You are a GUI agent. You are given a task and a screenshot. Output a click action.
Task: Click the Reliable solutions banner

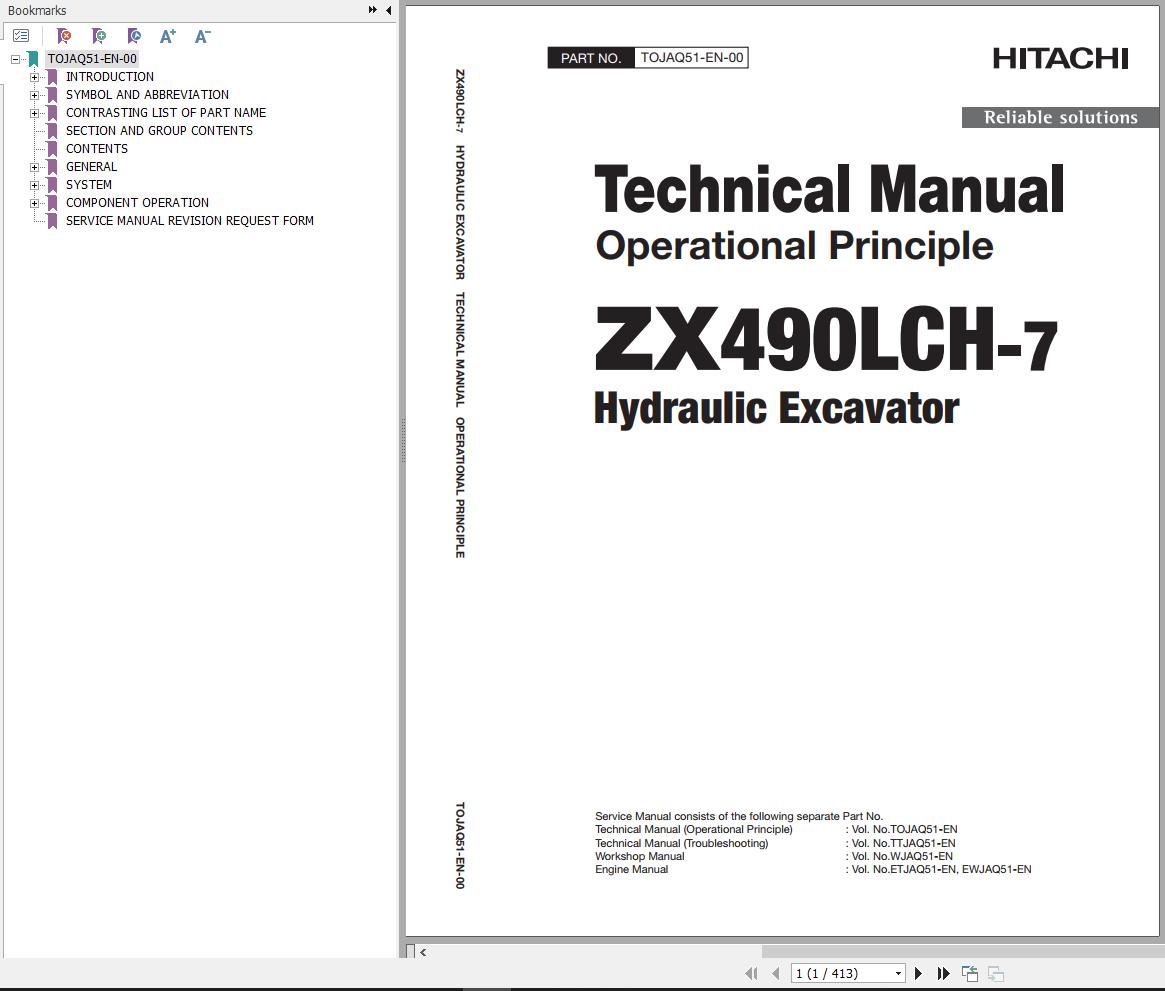tap(1060, 117)
